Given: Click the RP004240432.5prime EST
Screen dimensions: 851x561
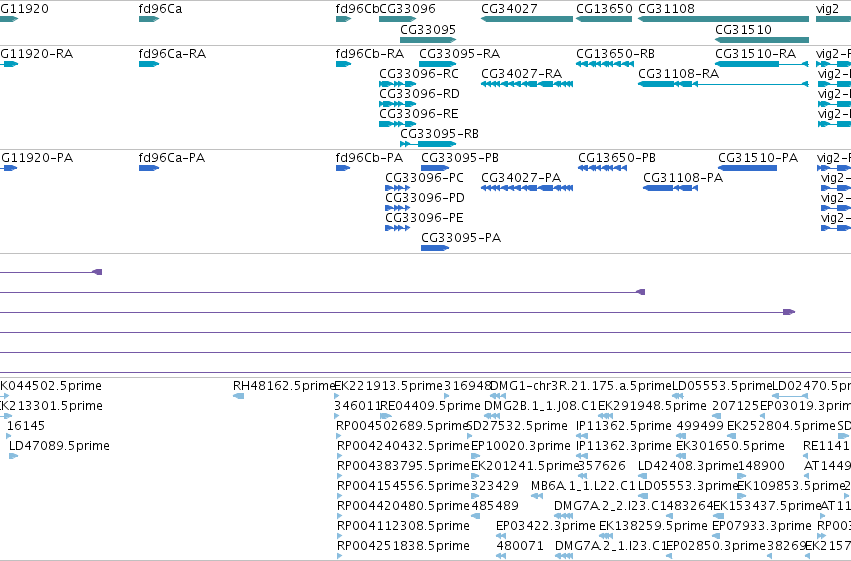Looking at the screenshot, I should [x=339, y=456].
